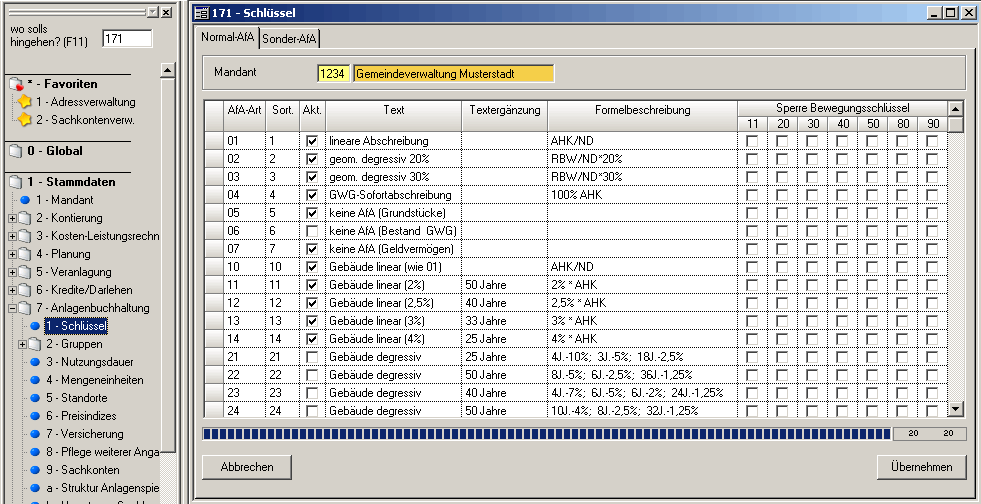Open the Adressverwaltung favorite star icon
The width and height of the screenshot is (981, 504).
25,102
